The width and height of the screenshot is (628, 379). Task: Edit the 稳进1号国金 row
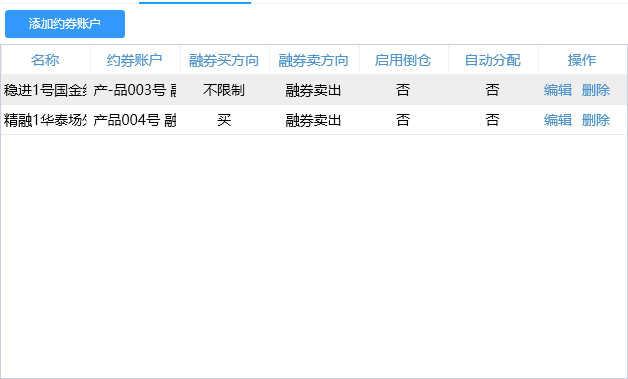(558, 90)
